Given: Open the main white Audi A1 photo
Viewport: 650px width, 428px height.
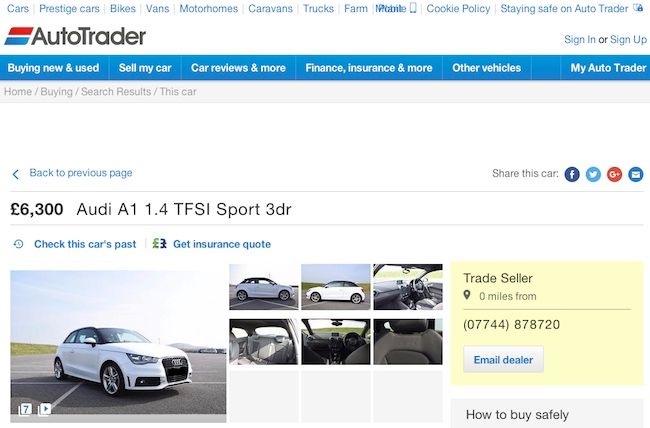Looking at the screenshot, I should 118,346.
